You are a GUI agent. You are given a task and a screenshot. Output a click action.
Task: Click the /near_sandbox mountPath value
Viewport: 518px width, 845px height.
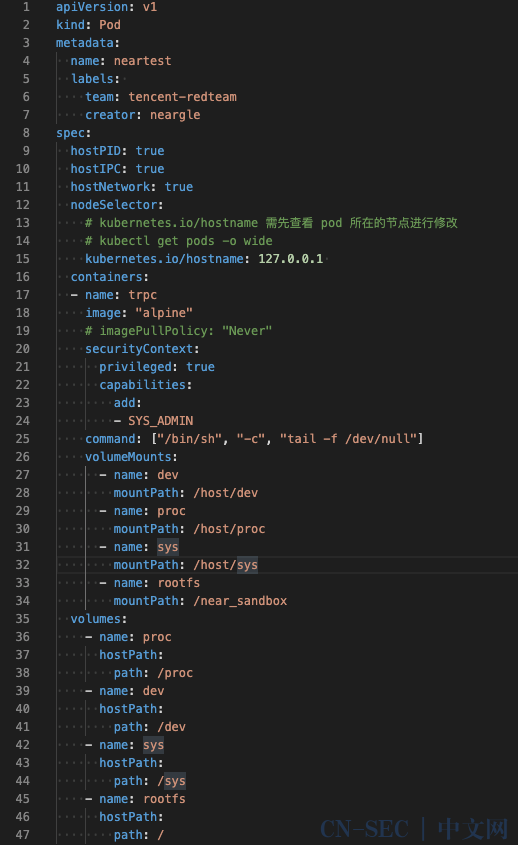tap(240, 601)
